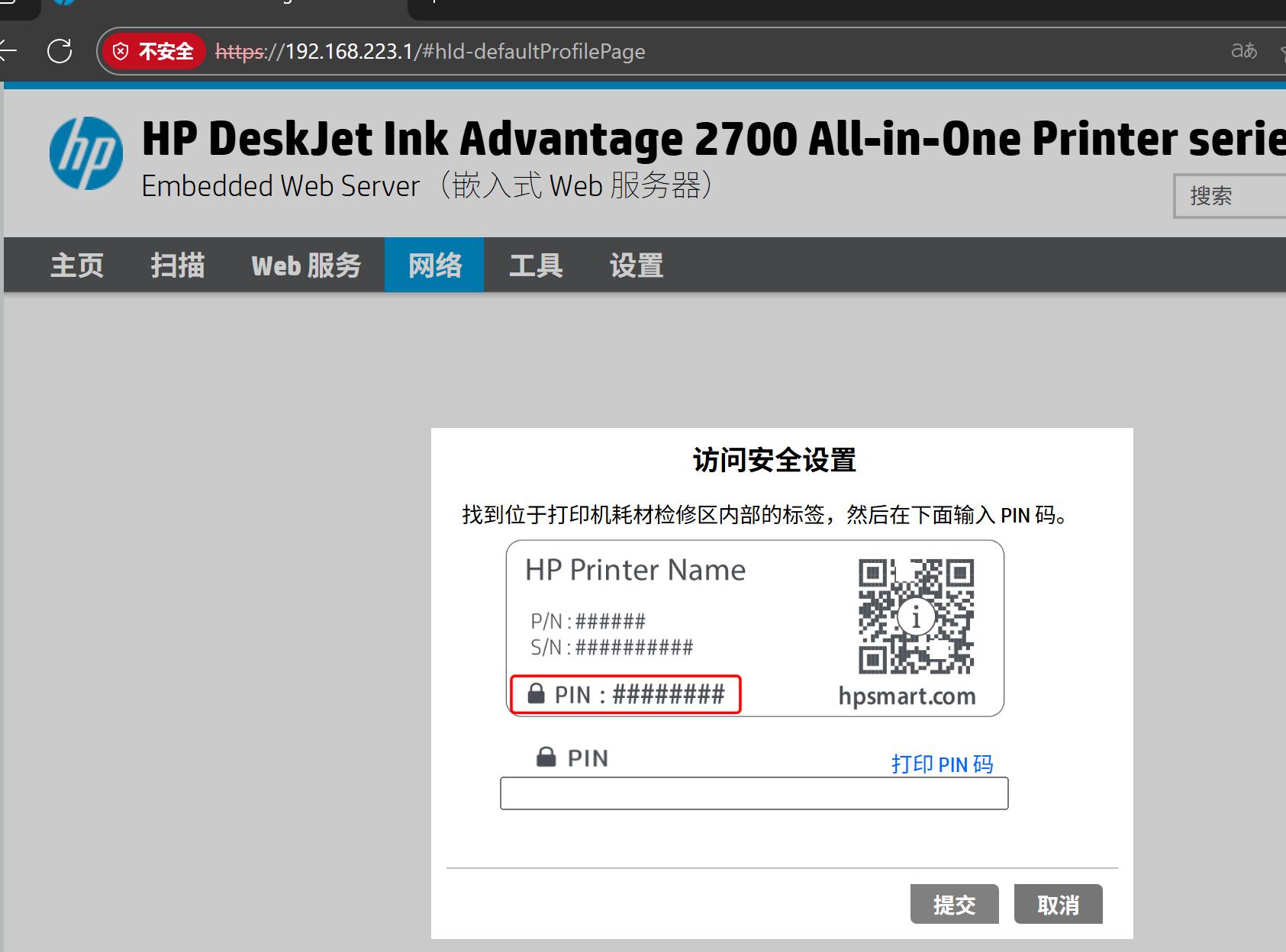
Task: Click the 'HP Printer Name' label text
Action: click(x=635, y=570)
